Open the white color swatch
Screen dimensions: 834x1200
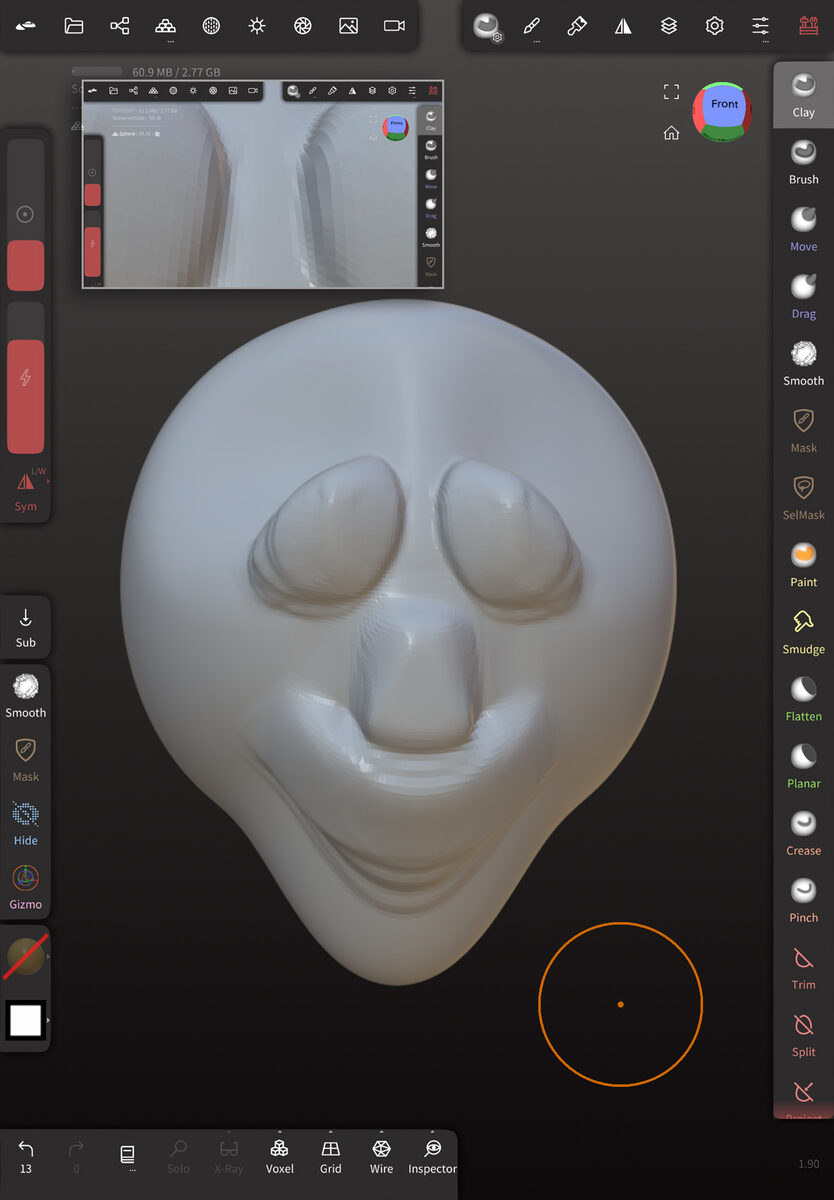click(25, 1020)
